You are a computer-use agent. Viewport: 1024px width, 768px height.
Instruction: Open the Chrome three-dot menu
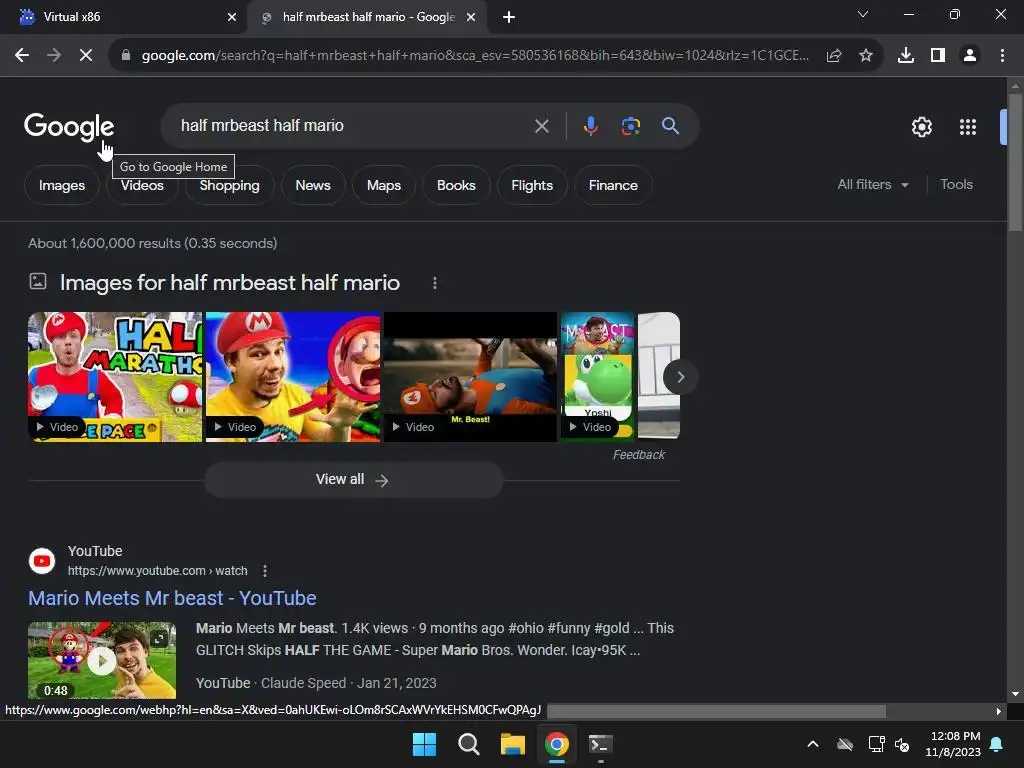(1002, 56)
